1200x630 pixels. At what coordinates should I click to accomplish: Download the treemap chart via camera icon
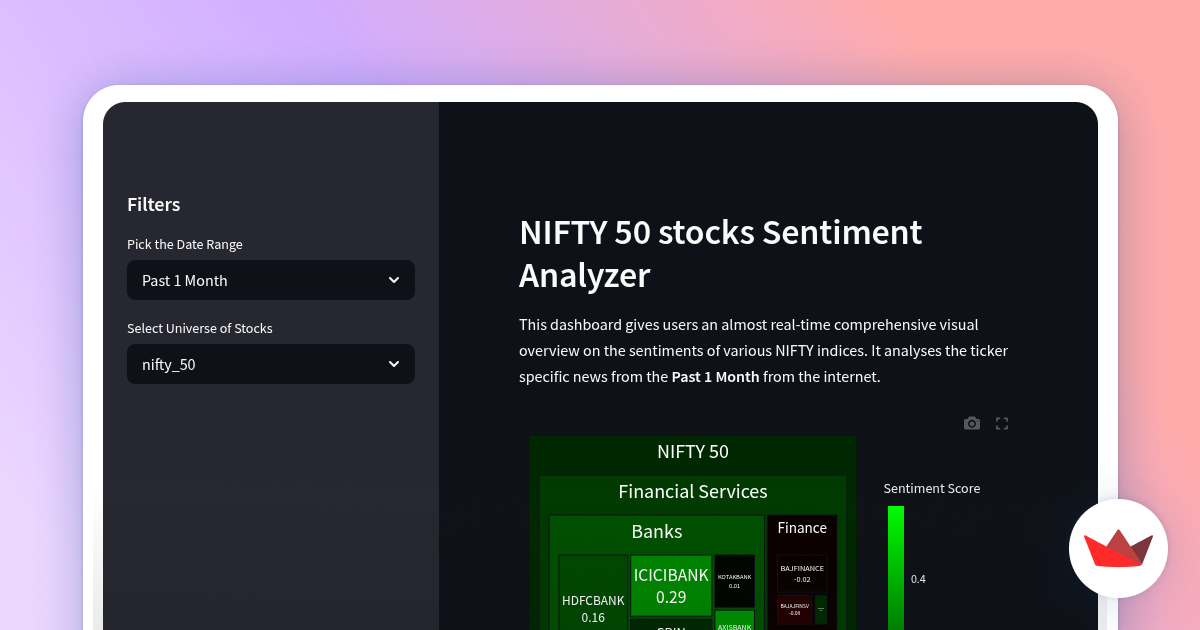tap(971, 423)
